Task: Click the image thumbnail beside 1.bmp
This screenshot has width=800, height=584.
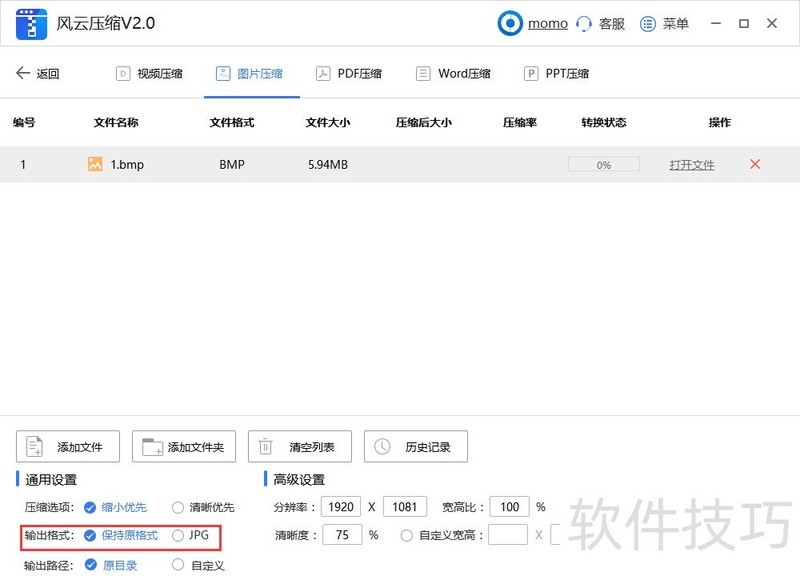Action: 95,164
